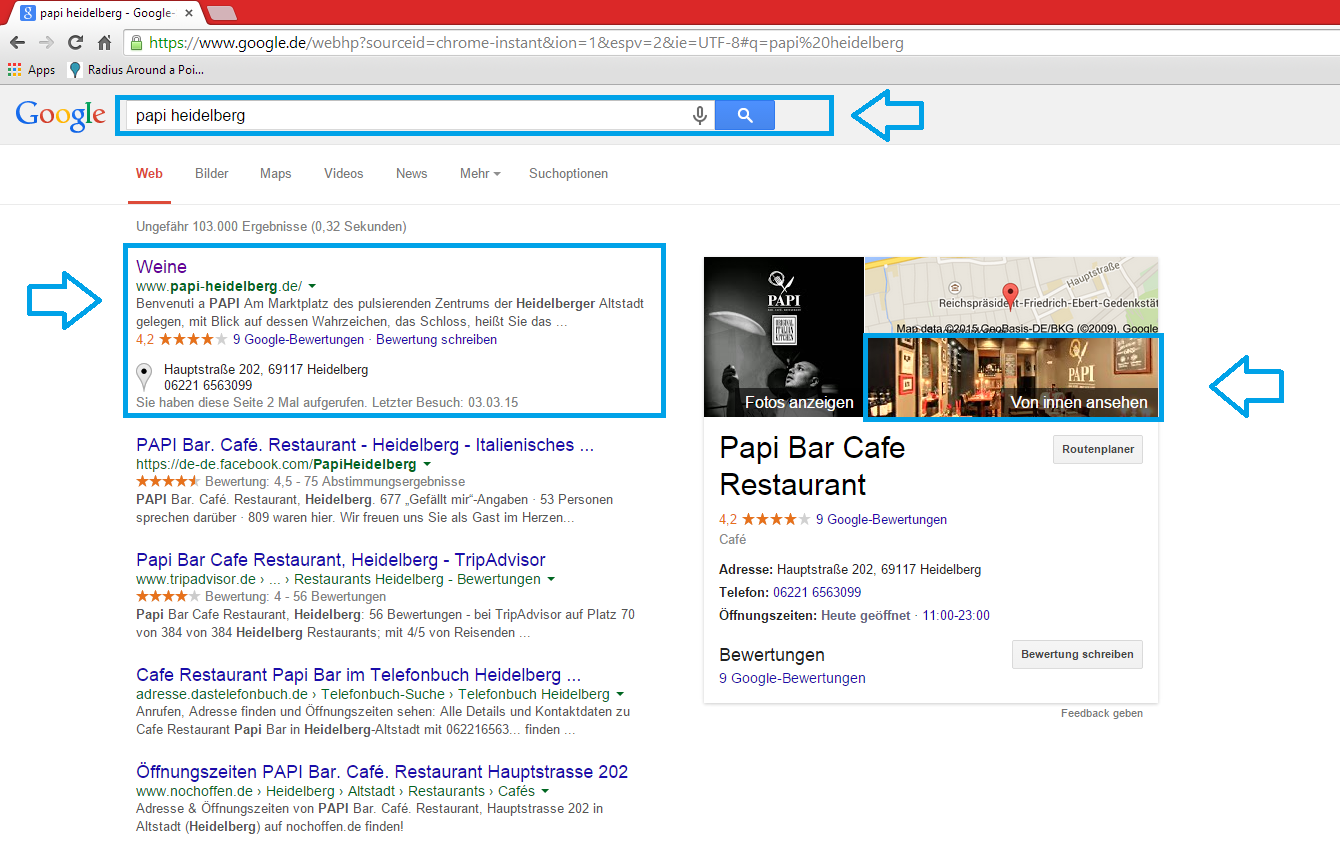Open the TripAdvisor Papi Bar result

pos(340,560)
